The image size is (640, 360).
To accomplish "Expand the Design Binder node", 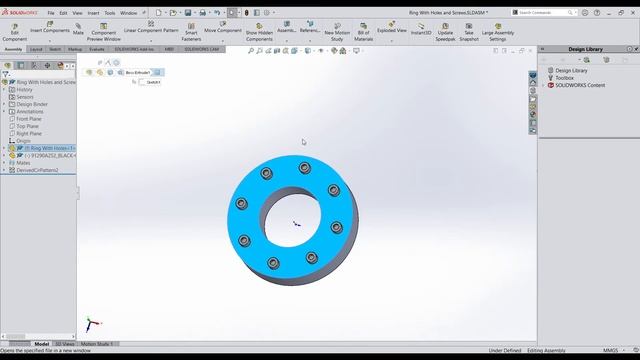I will coord(4,104).
